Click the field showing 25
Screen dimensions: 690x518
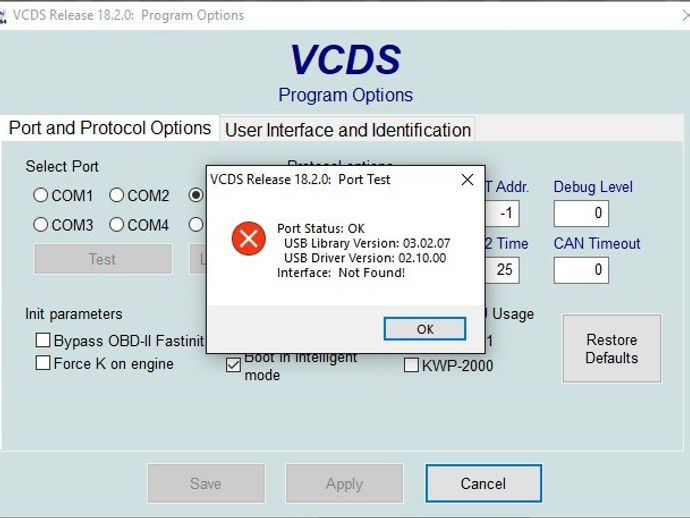tap(503, 270)
